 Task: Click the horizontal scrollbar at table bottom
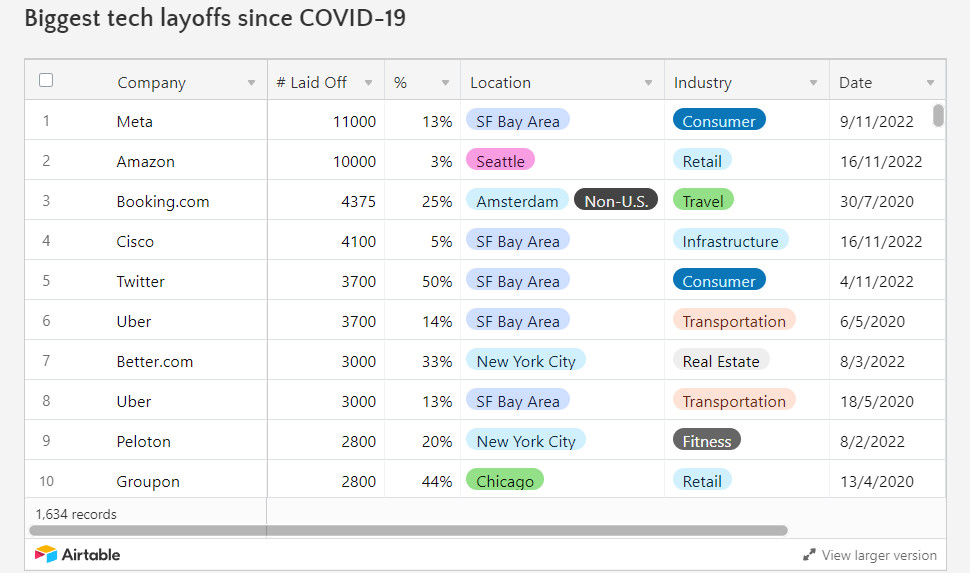[x=408, y=530]
